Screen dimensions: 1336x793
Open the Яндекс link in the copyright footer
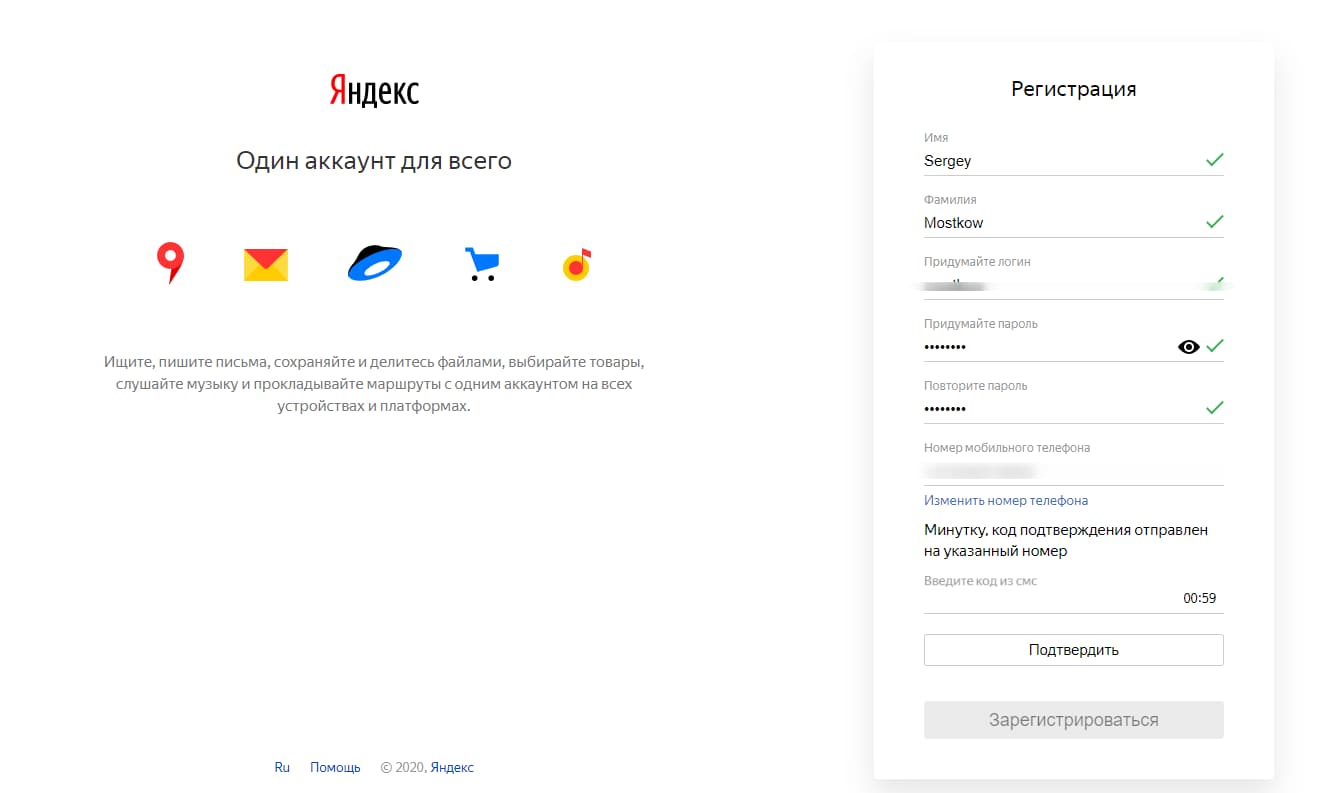click(452, 767)
